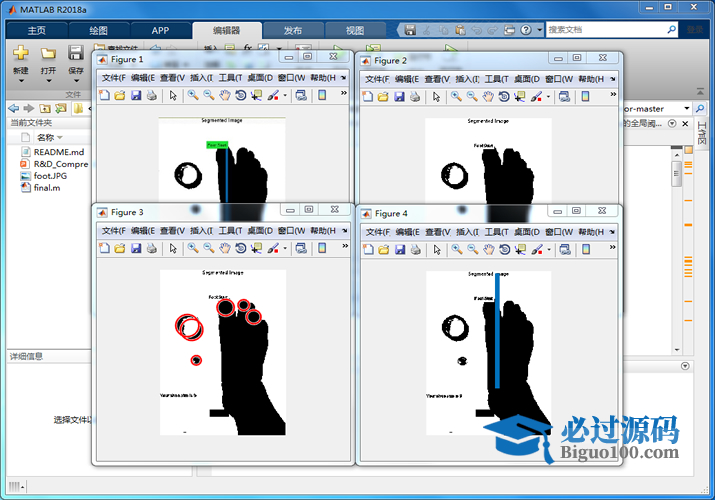
Task: Click the forward arrow in the folder toolbar
Action: click(x=29, y=108)
